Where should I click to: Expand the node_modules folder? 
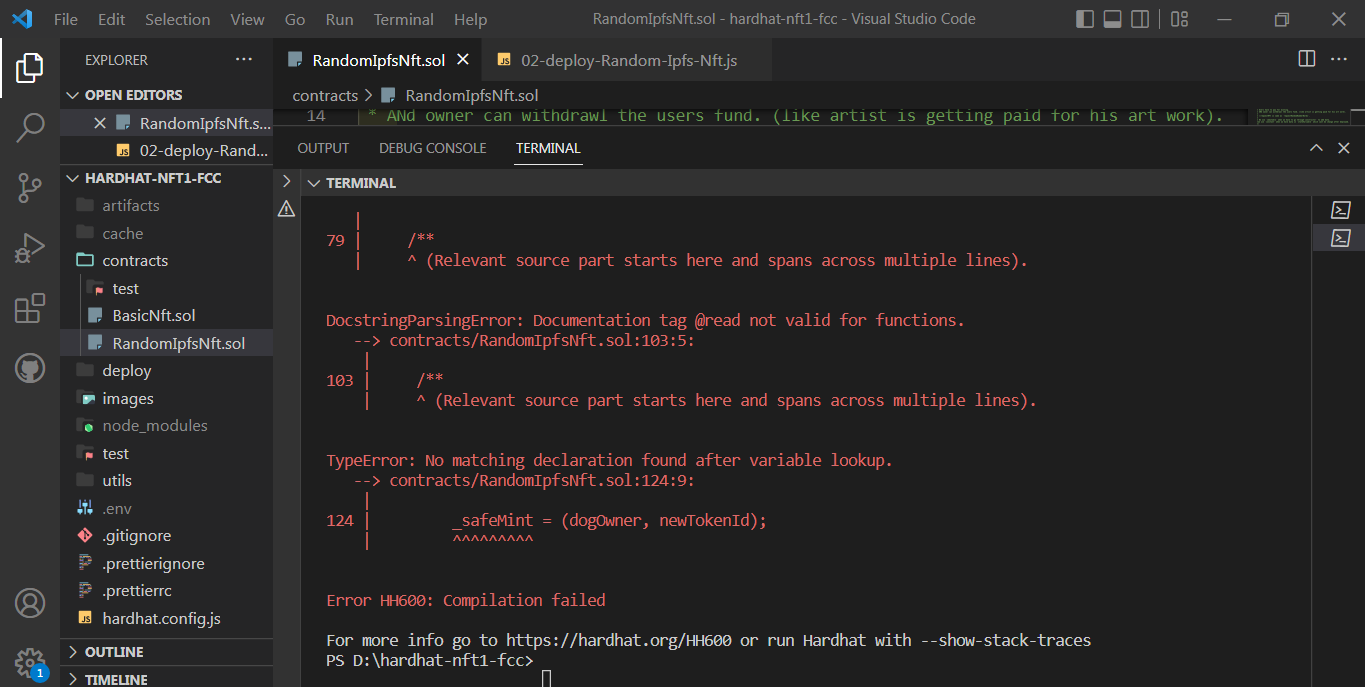tap(155, 425)
